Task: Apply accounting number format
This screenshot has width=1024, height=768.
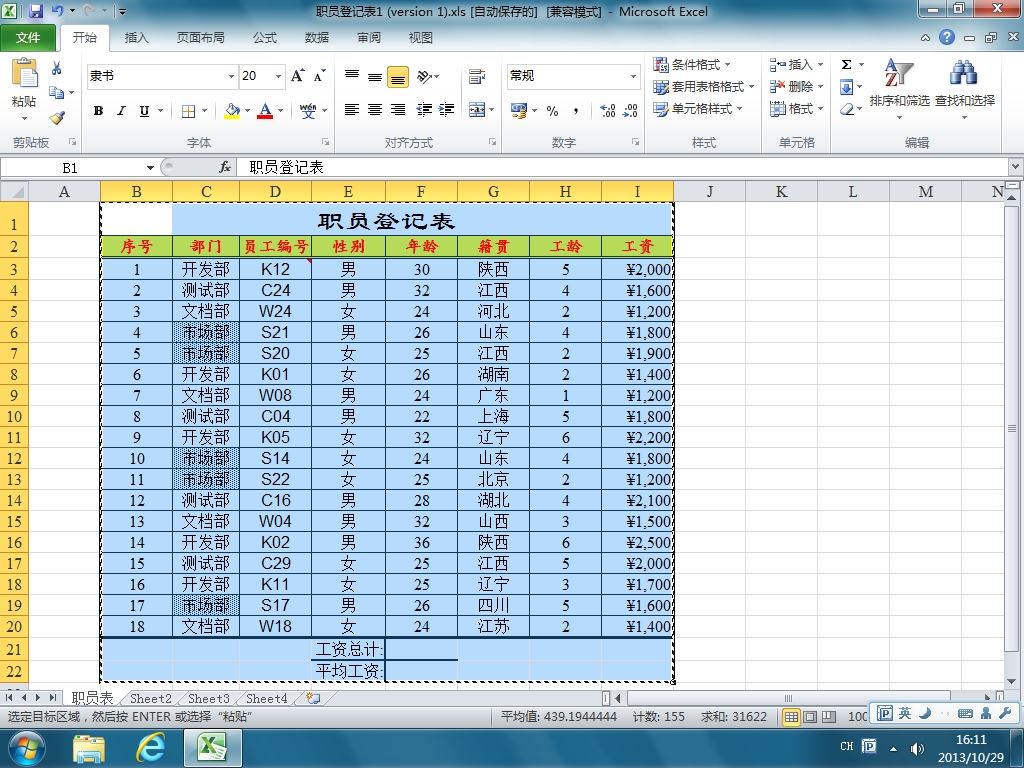Action: click(519, 110)
